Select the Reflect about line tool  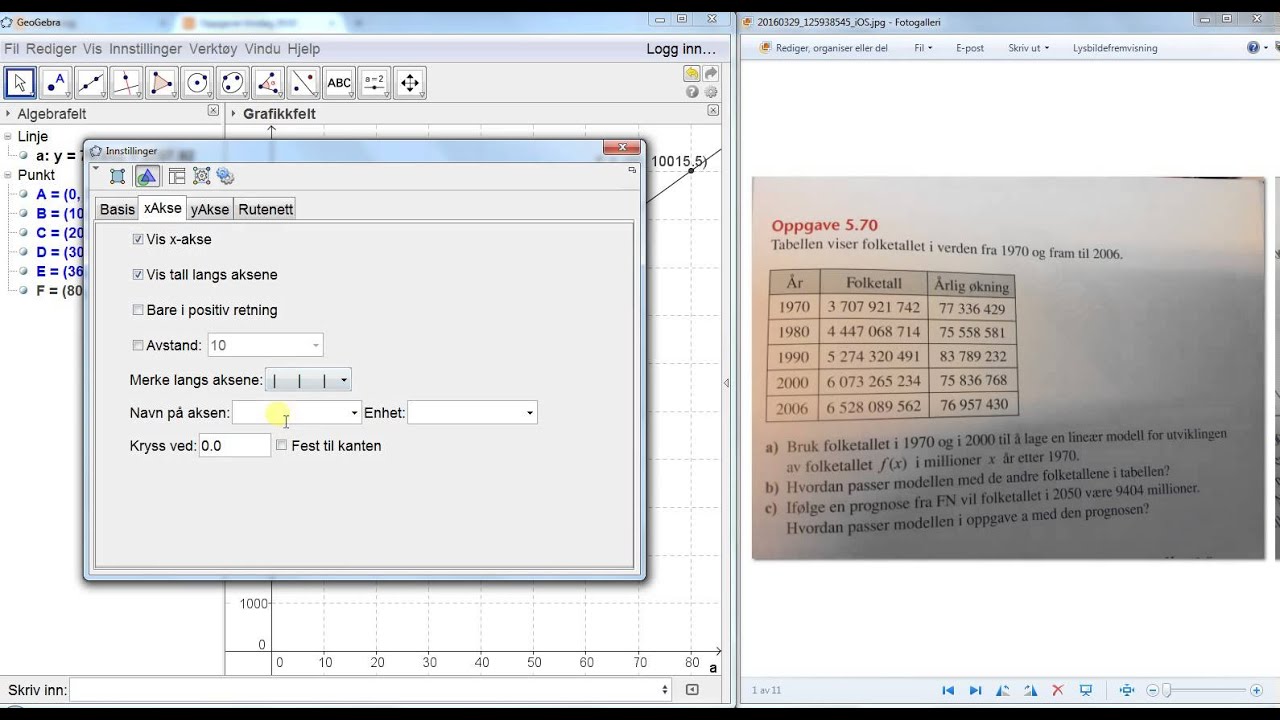(304, 83)
